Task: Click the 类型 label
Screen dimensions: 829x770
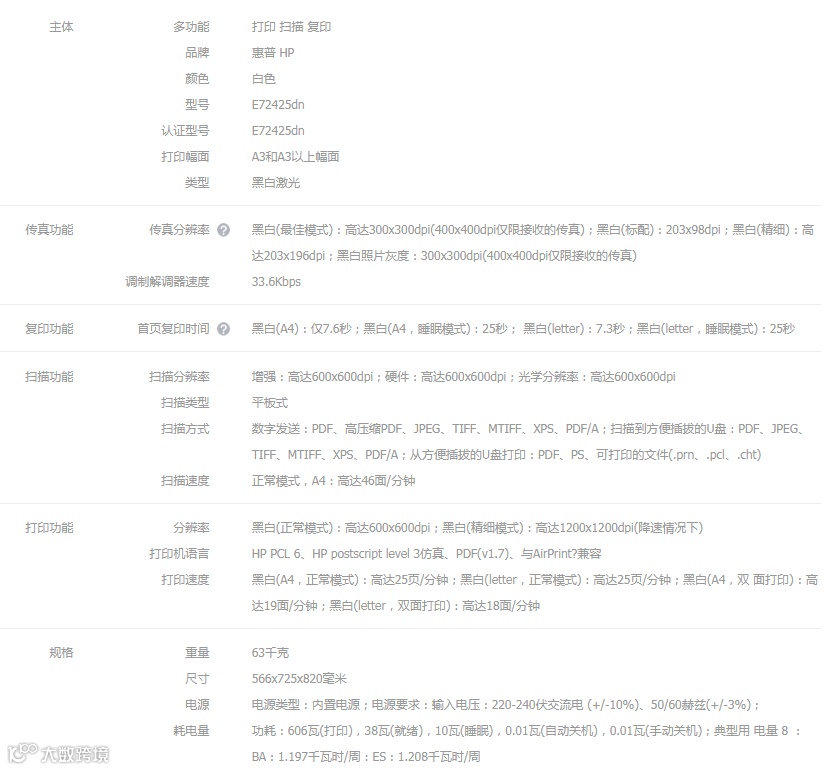Action: 197,183
